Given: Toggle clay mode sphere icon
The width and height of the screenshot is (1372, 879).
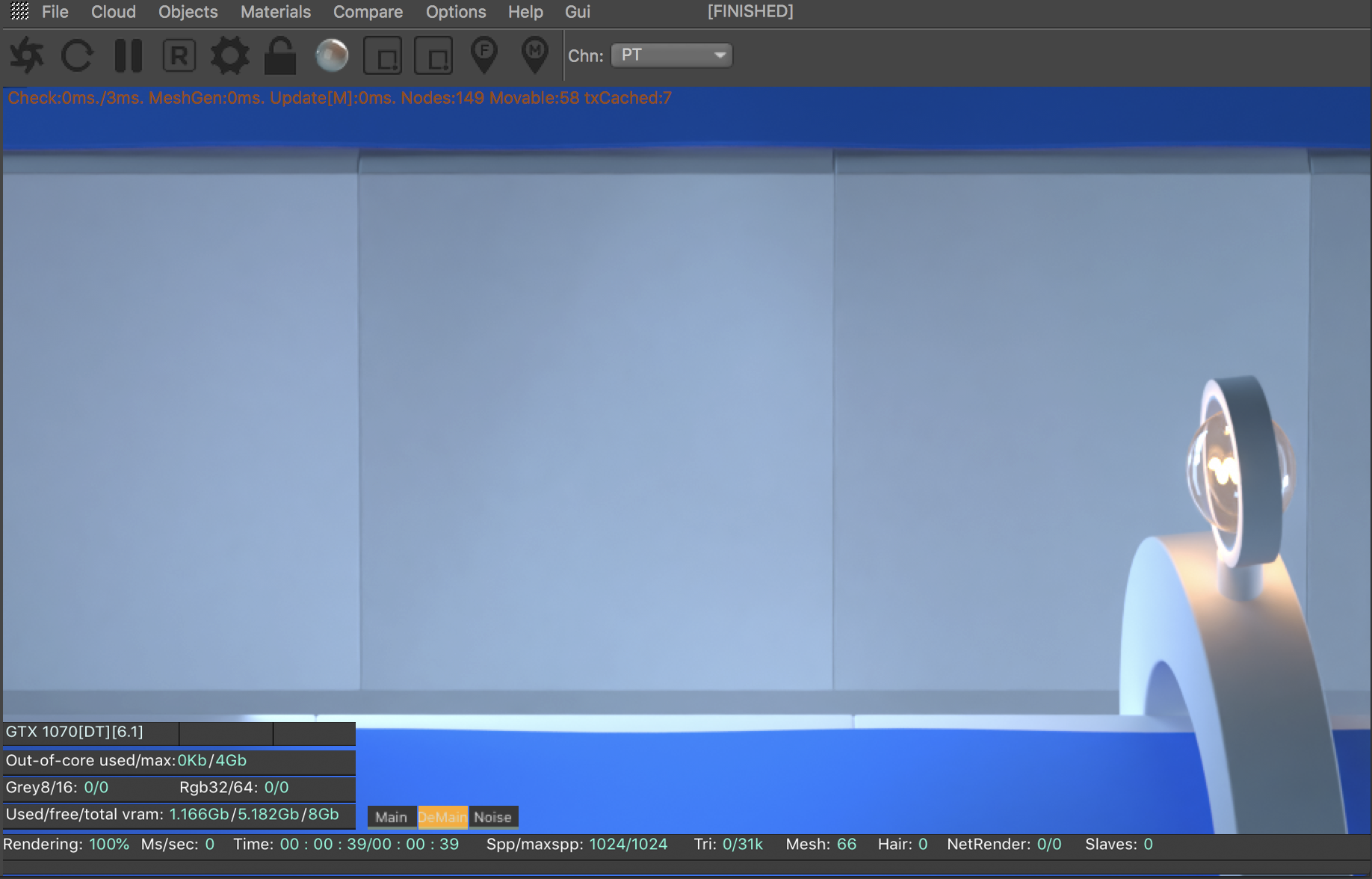Looking at the screenshot, I should click(x=332, y=55).
